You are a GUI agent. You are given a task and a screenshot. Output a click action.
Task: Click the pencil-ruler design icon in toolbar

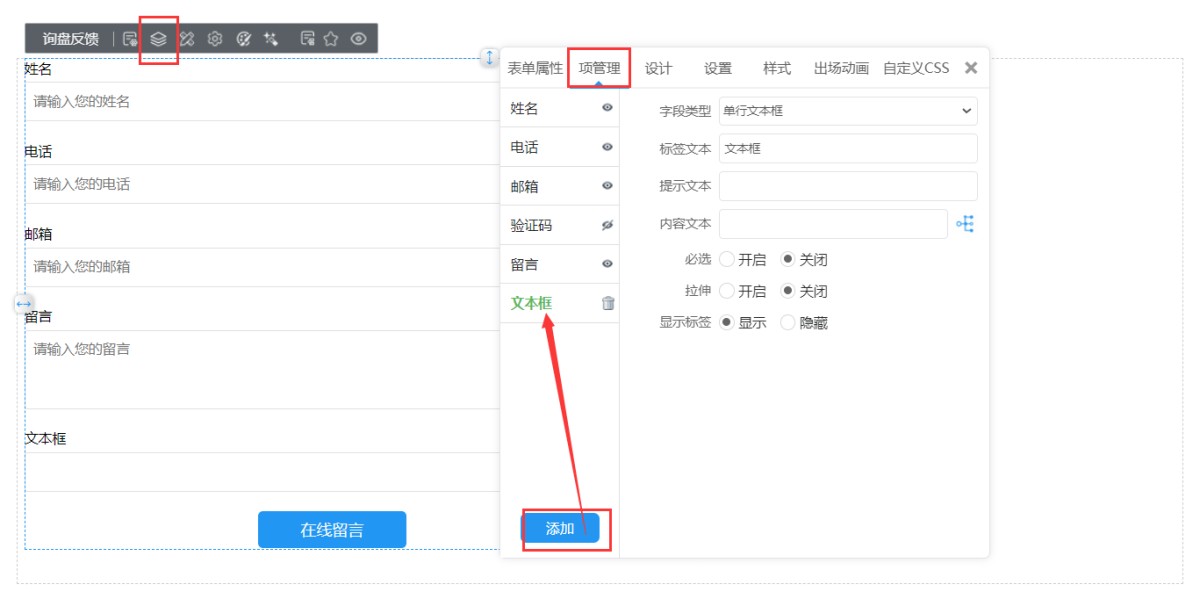(x=186, y=39)
